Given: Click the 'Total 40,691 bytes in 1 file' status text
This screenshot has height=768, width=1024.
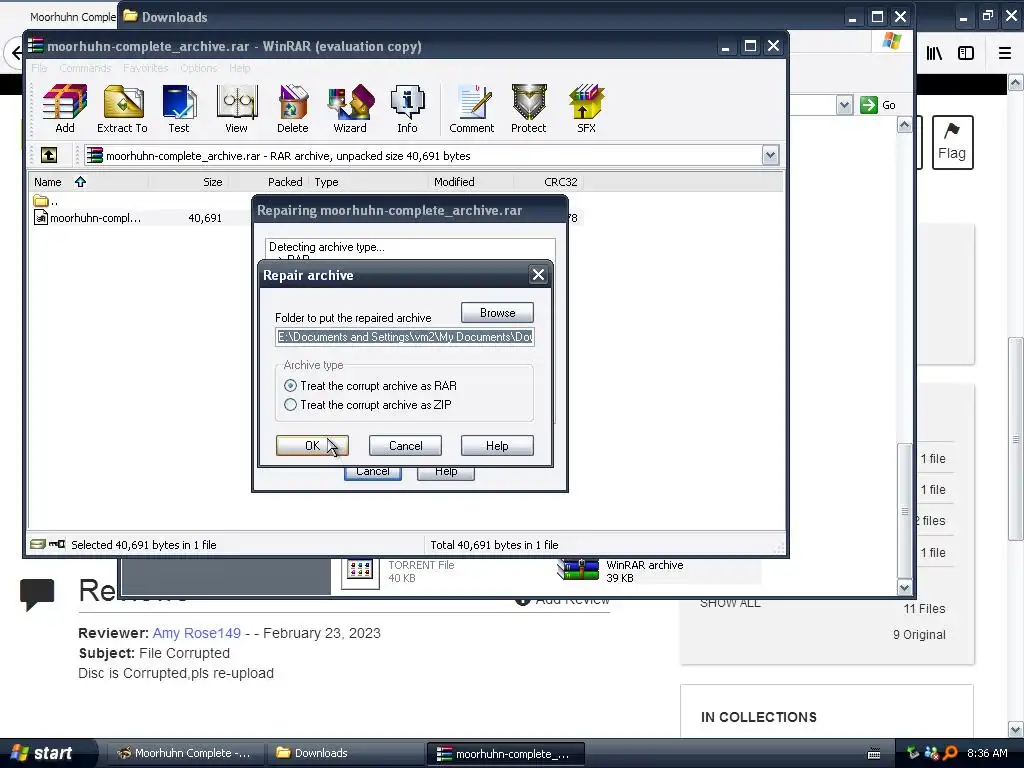Looking at the screenshot, I should [494, 545].
